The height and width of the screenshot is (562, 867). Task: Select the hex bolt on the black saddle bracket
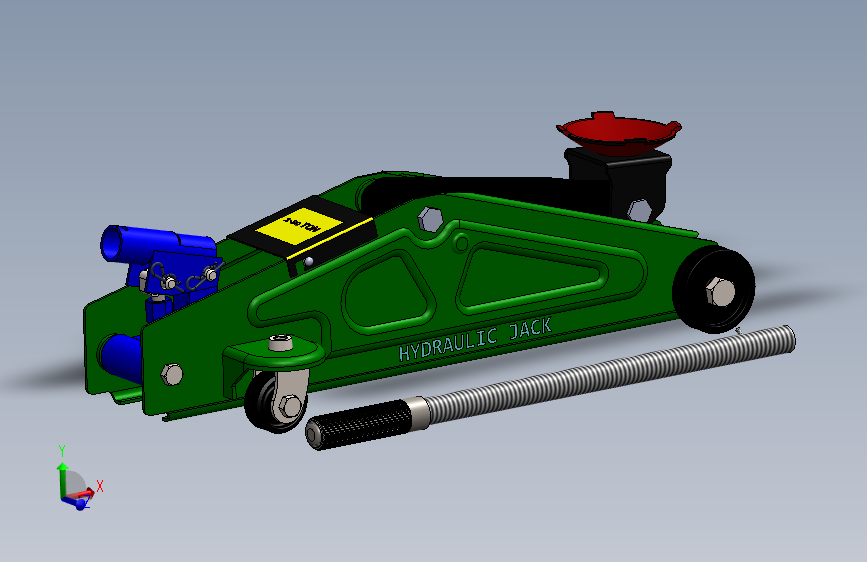pyautogui.click(x=639, y=211)
